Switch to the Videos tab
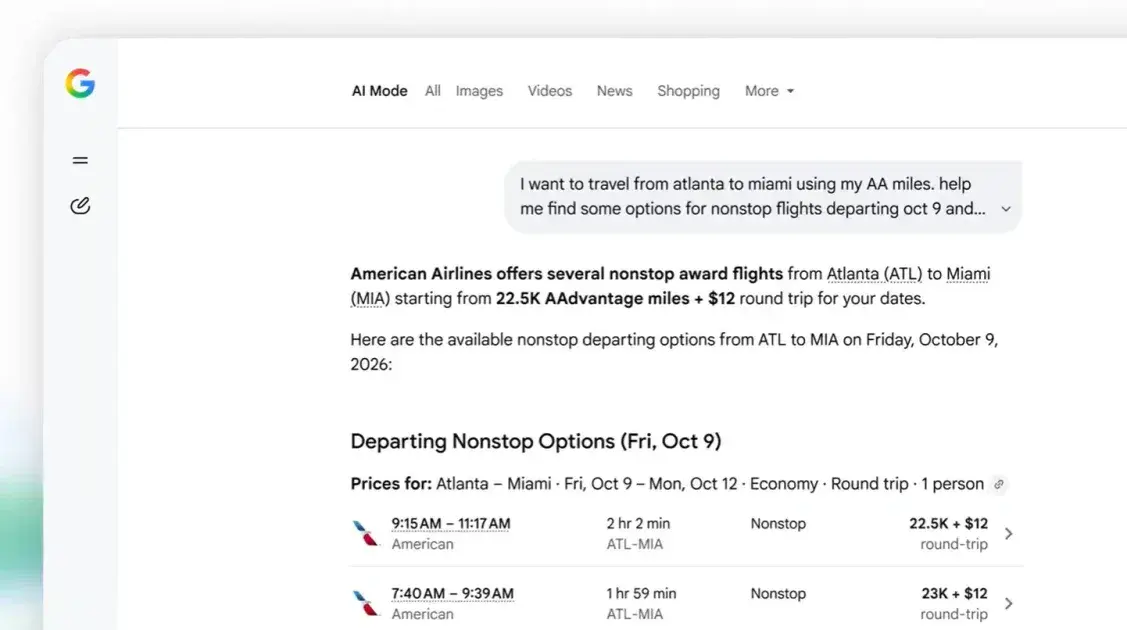1127x630 pixels. click(x=550, y=91)
